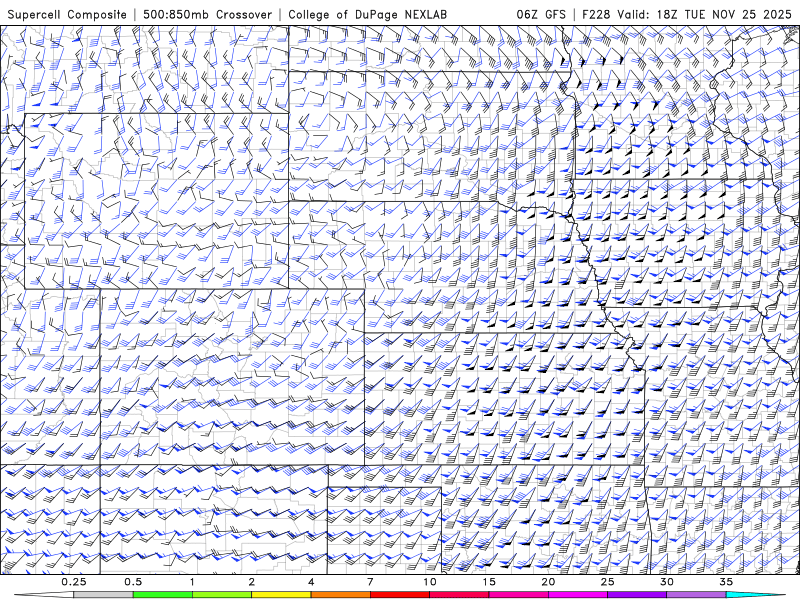Viewport: 800px width, 600px height.
Task: Click the legend value '15'
Action: (489, 582)
